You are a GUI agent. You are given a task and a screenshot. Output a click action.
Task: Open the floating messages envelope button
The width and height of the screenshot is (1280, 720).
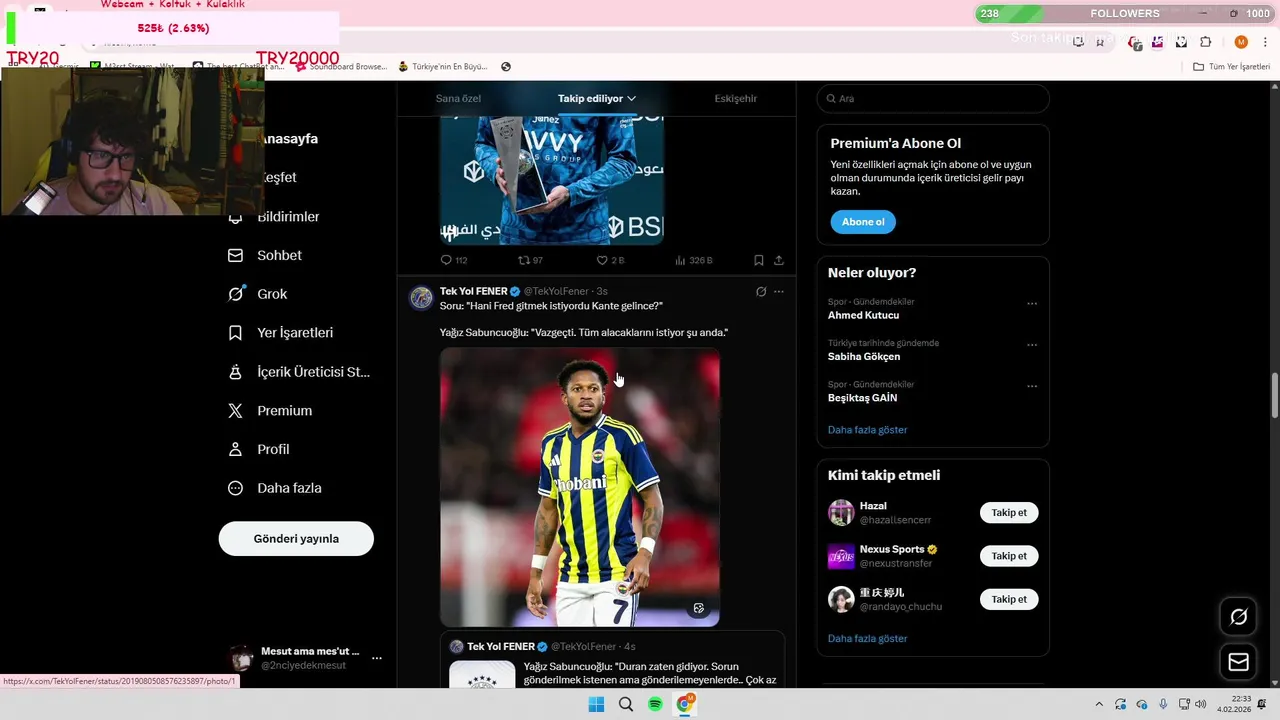coord(1238,662)
